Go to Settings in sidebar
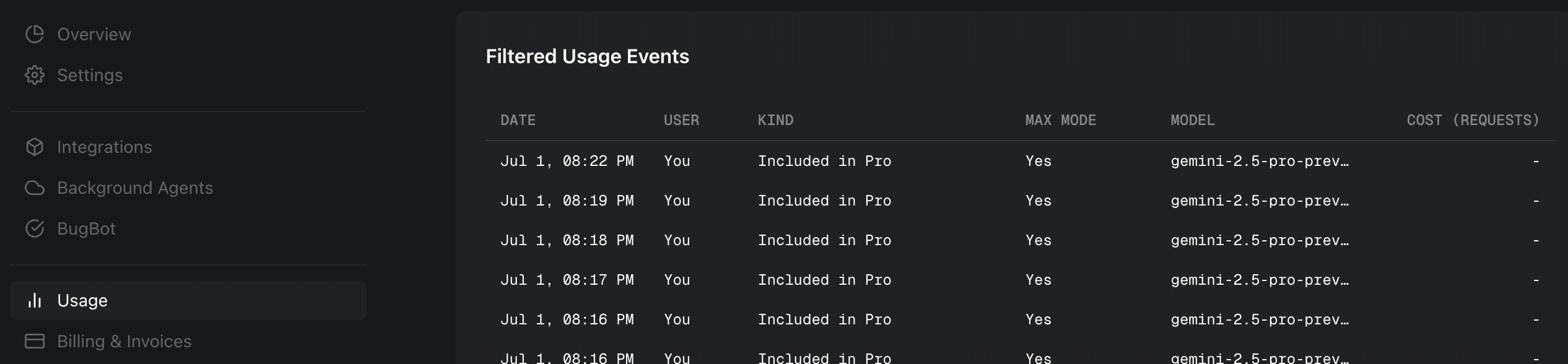Viewport: 1568px width, 364px height. tap(90, 75)
